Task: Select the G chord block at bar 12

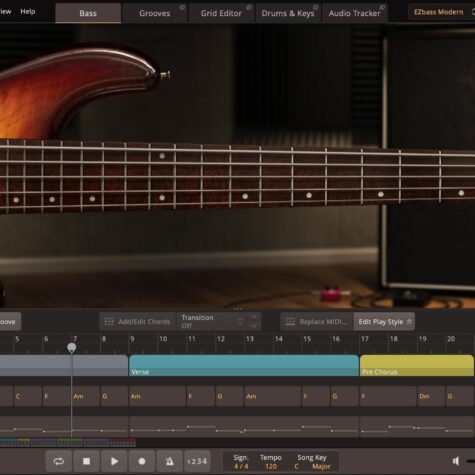Action: point(230,396)
